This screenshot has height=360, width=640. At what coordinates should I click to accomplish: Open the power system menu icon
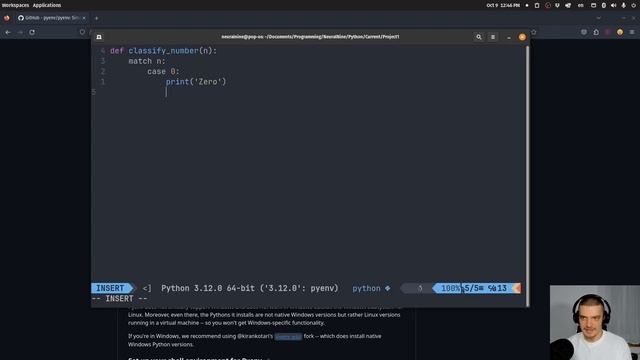coord(634,5)
